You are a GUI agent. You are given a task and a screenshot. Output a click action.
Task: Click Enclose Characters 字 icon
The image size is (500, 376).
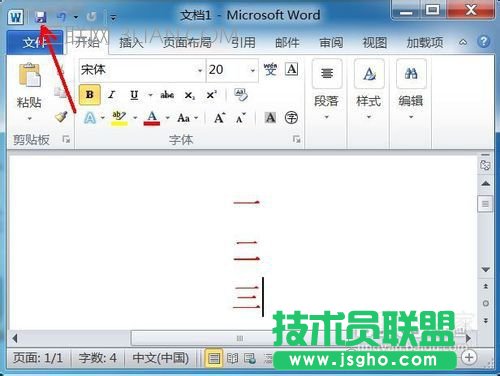[291, 118]
